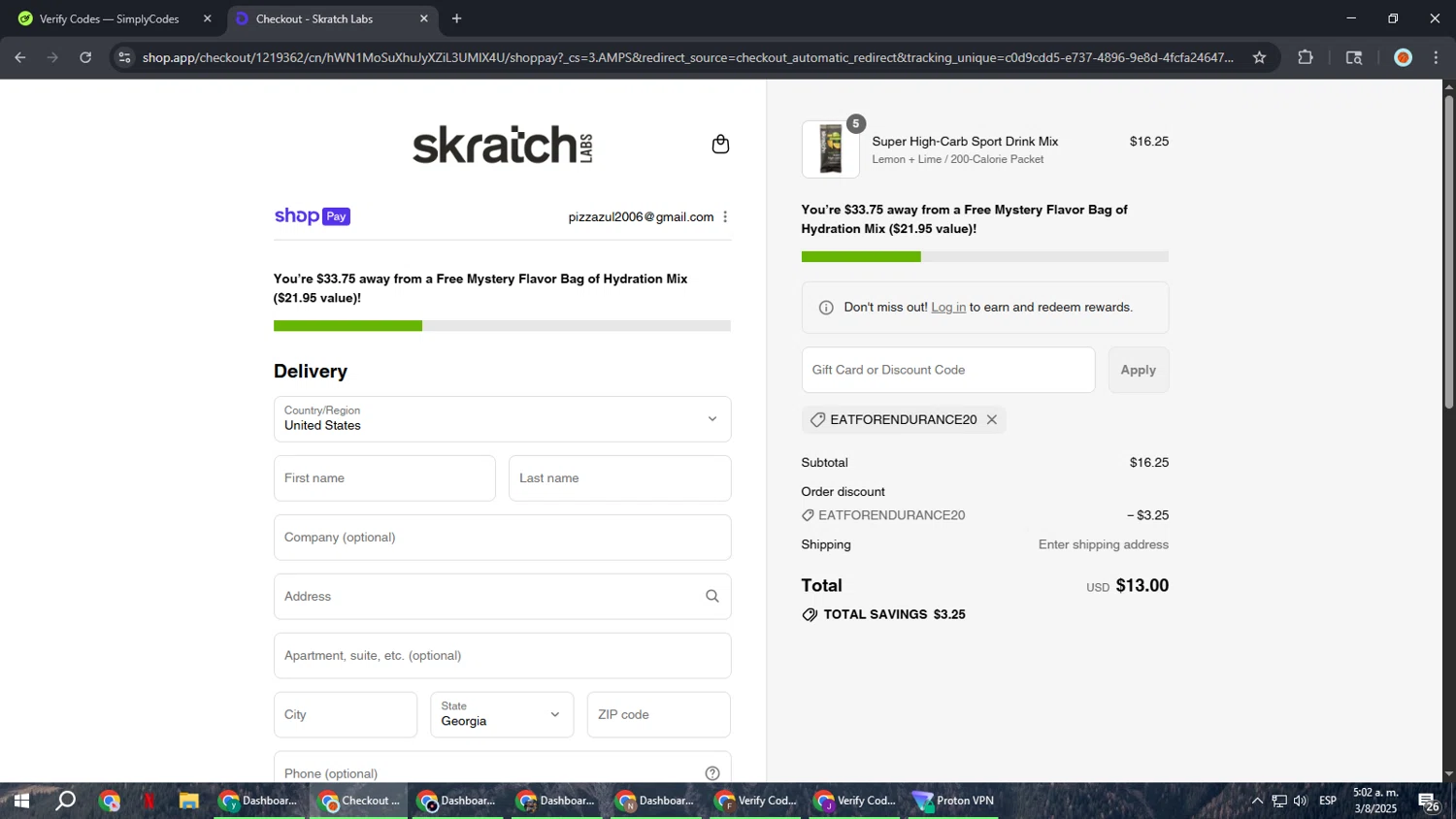Open the account options three-dot menu

click(725, 216)
